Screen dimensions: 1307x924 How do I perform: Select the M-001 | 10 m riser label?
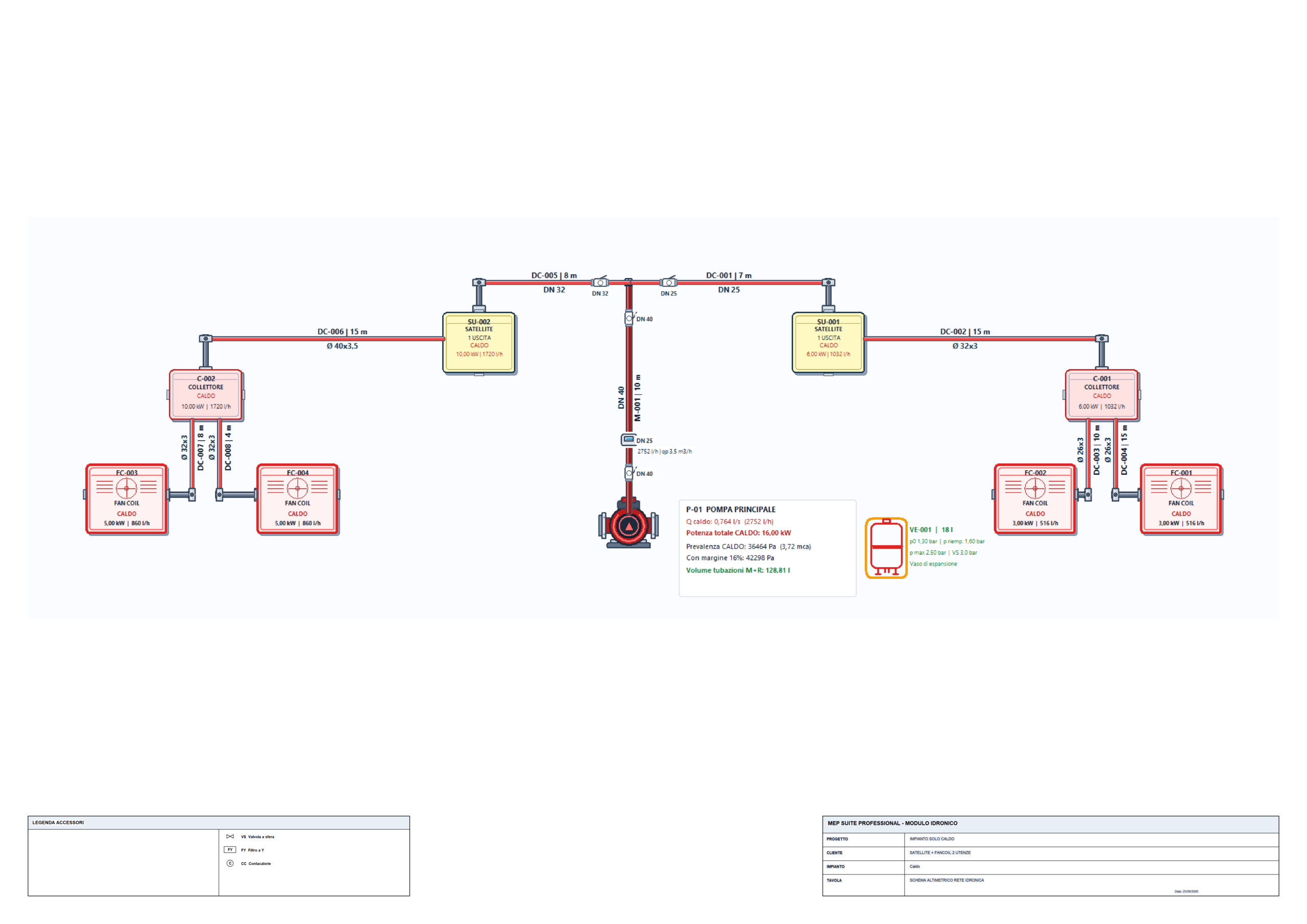(x=638, y=397)
